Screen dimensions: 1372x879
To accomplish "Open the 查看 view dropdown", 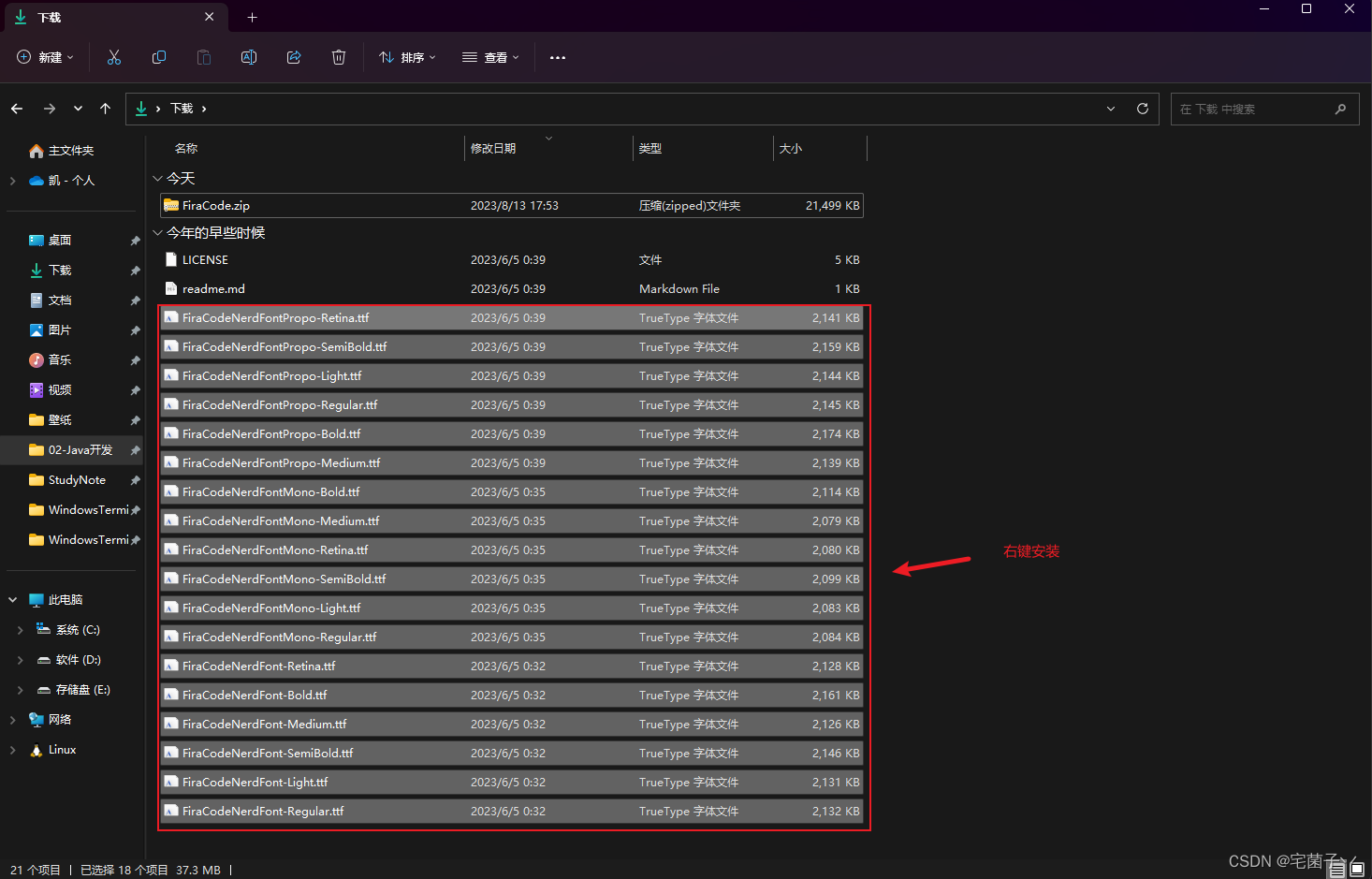I will click(490, 57).
